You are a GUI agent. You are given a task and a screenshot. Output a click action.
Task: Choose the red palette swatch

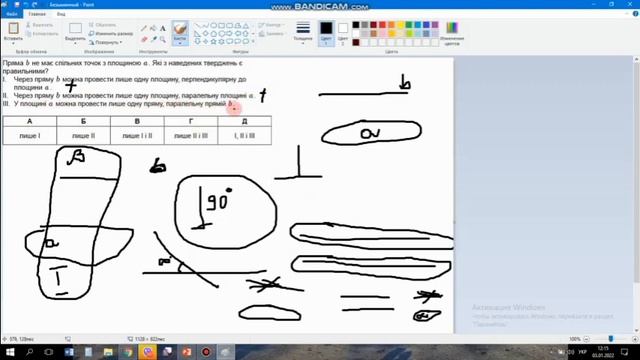click(382, 25)
